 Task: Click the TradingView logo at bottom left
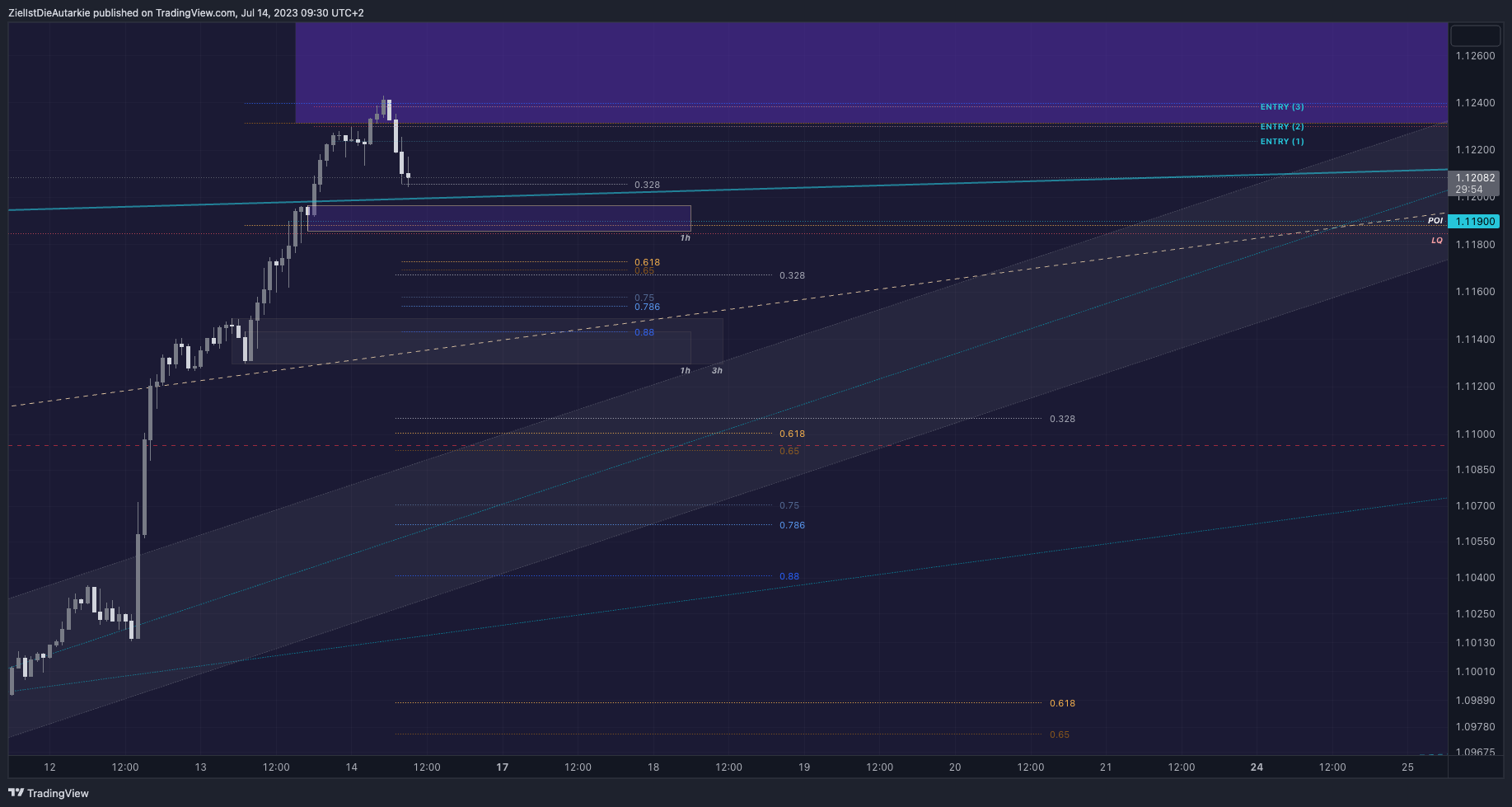pos(48,793)
